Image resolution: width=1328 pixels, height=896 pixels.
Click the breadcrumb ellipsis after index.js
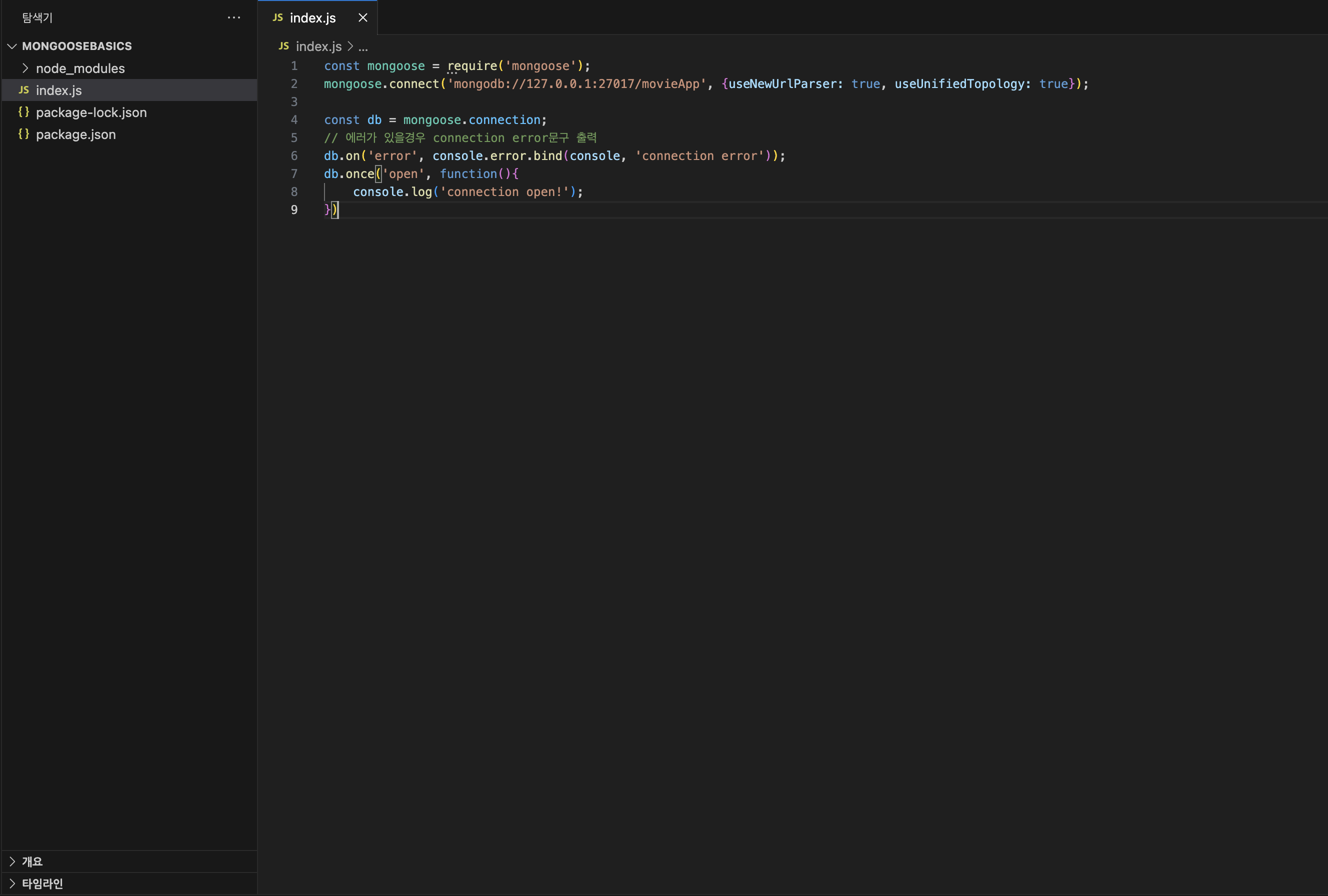tap(363, 47)
